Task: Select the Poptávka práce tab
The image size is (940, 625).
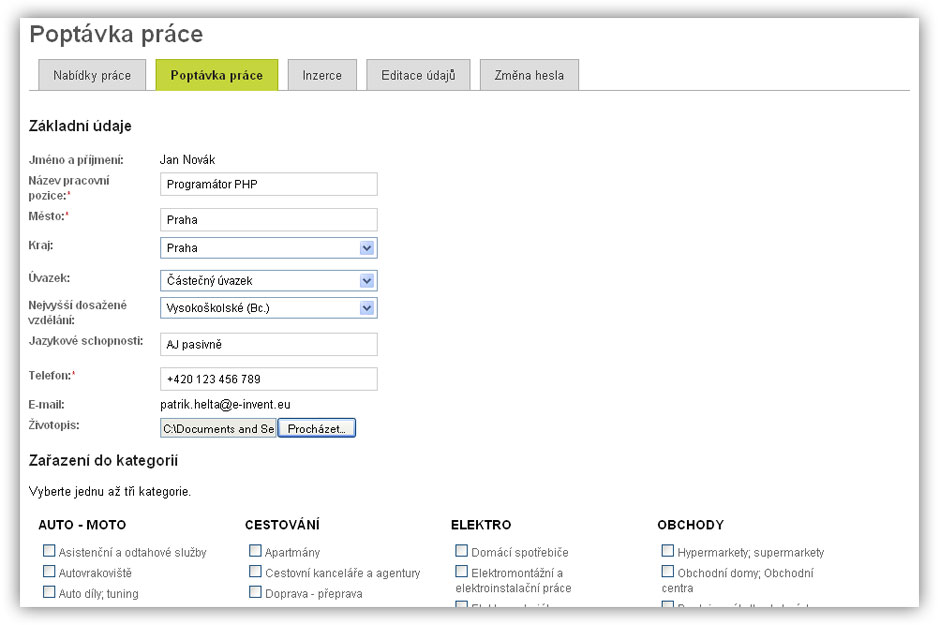Action: click(217, 75)
